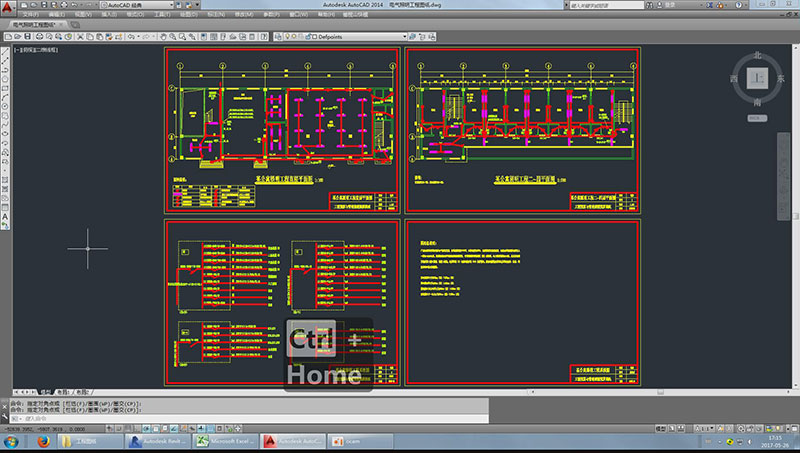Select the Text tool 'A' icon
The width and height of the screenshot is (800, 453).
(6, 217)
